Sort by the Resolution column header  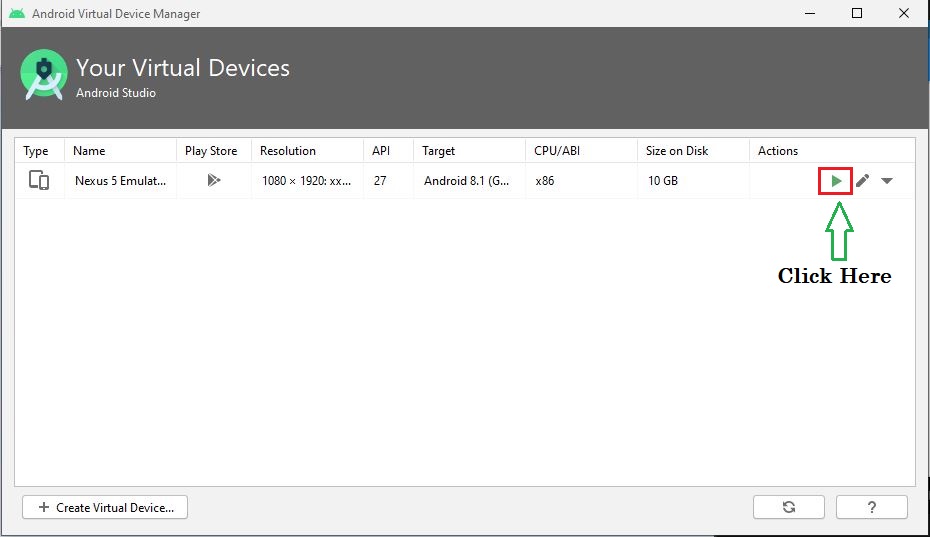coord(287,151)
